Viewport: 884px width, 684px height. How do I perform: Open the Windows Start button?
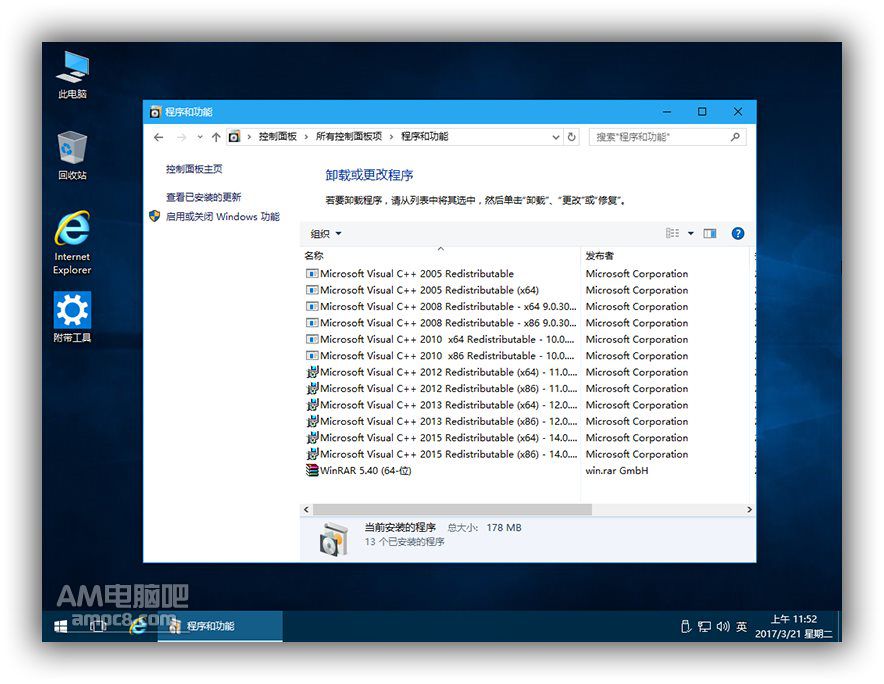point(60,626)
